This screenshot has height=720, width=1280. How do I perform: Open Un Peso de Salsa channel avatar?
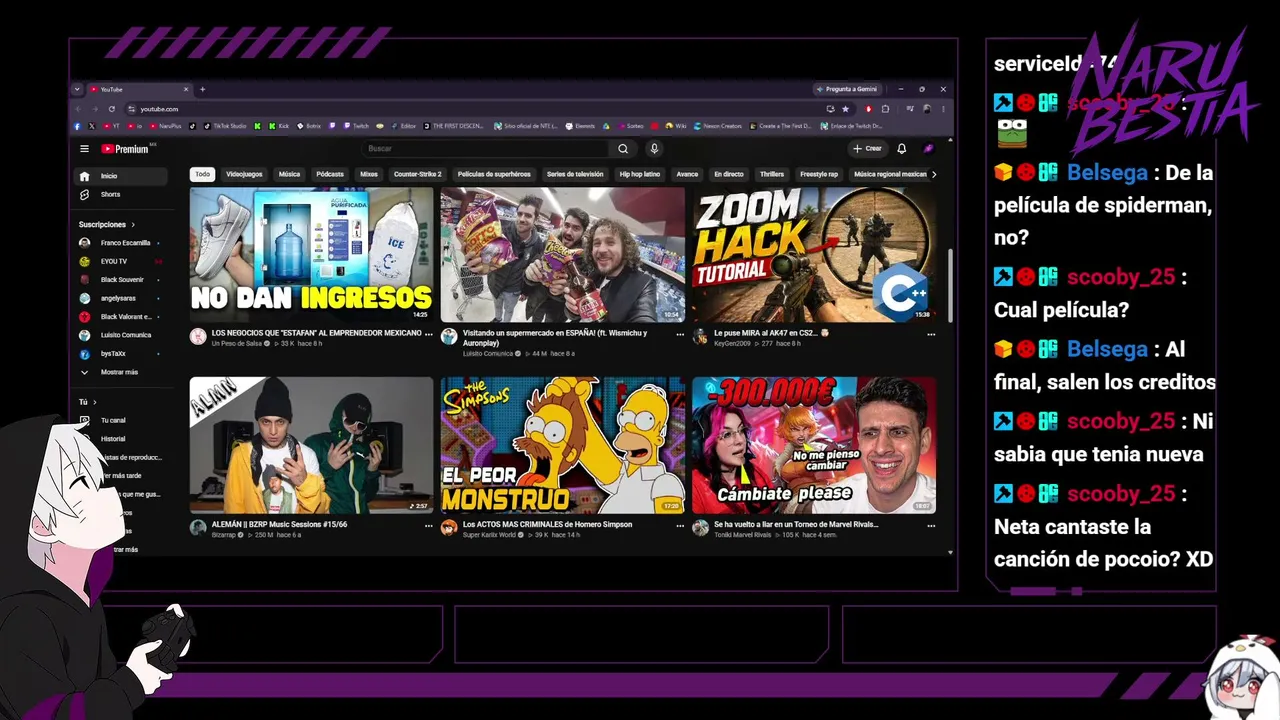coord(198,336)
